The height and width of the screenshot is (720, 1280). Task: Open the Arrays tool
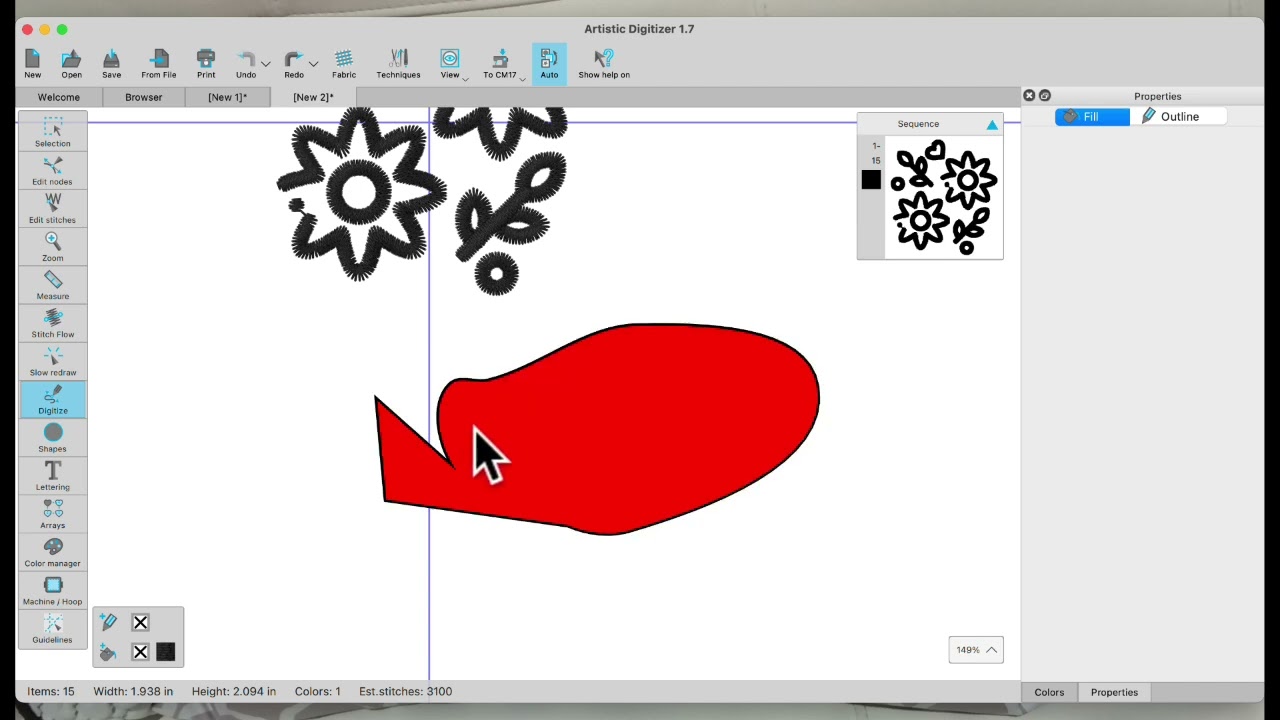click(x=53, y=513)
